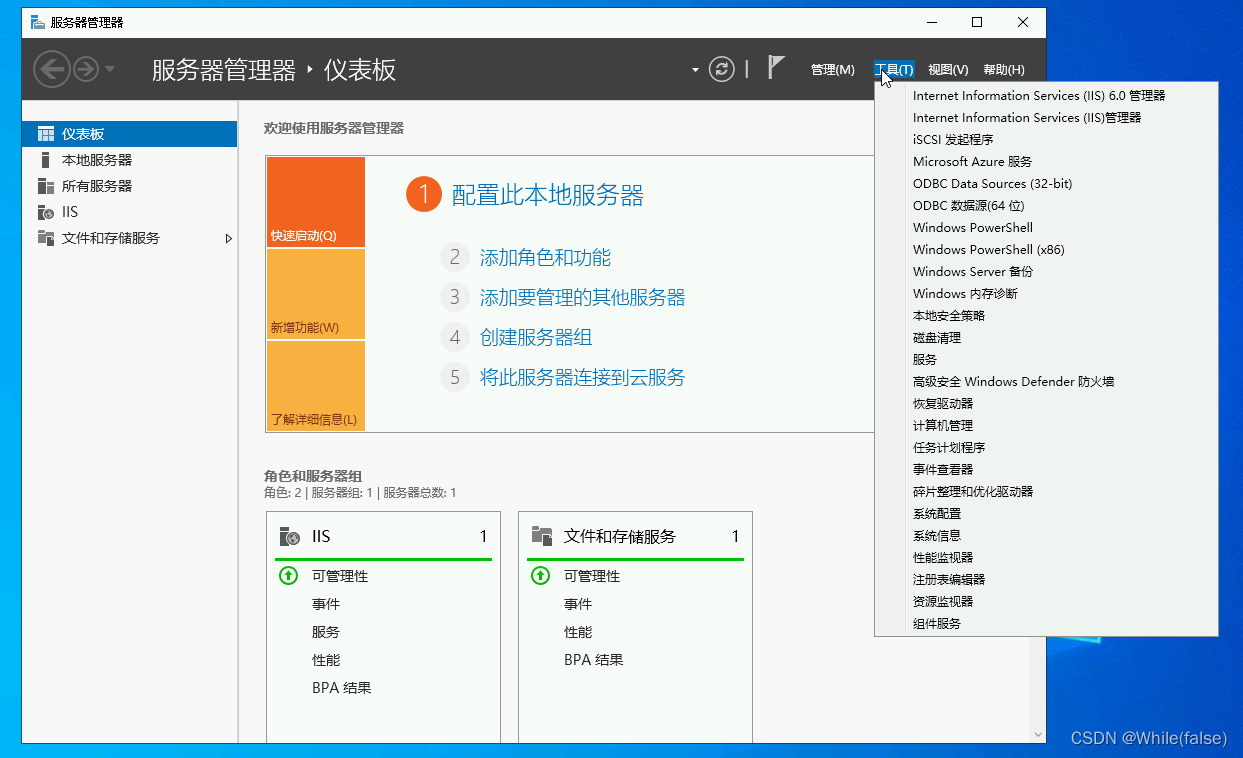Select 计算机管理 from the tools menu
Screen dimensions: 1243x758
point(942,426)
